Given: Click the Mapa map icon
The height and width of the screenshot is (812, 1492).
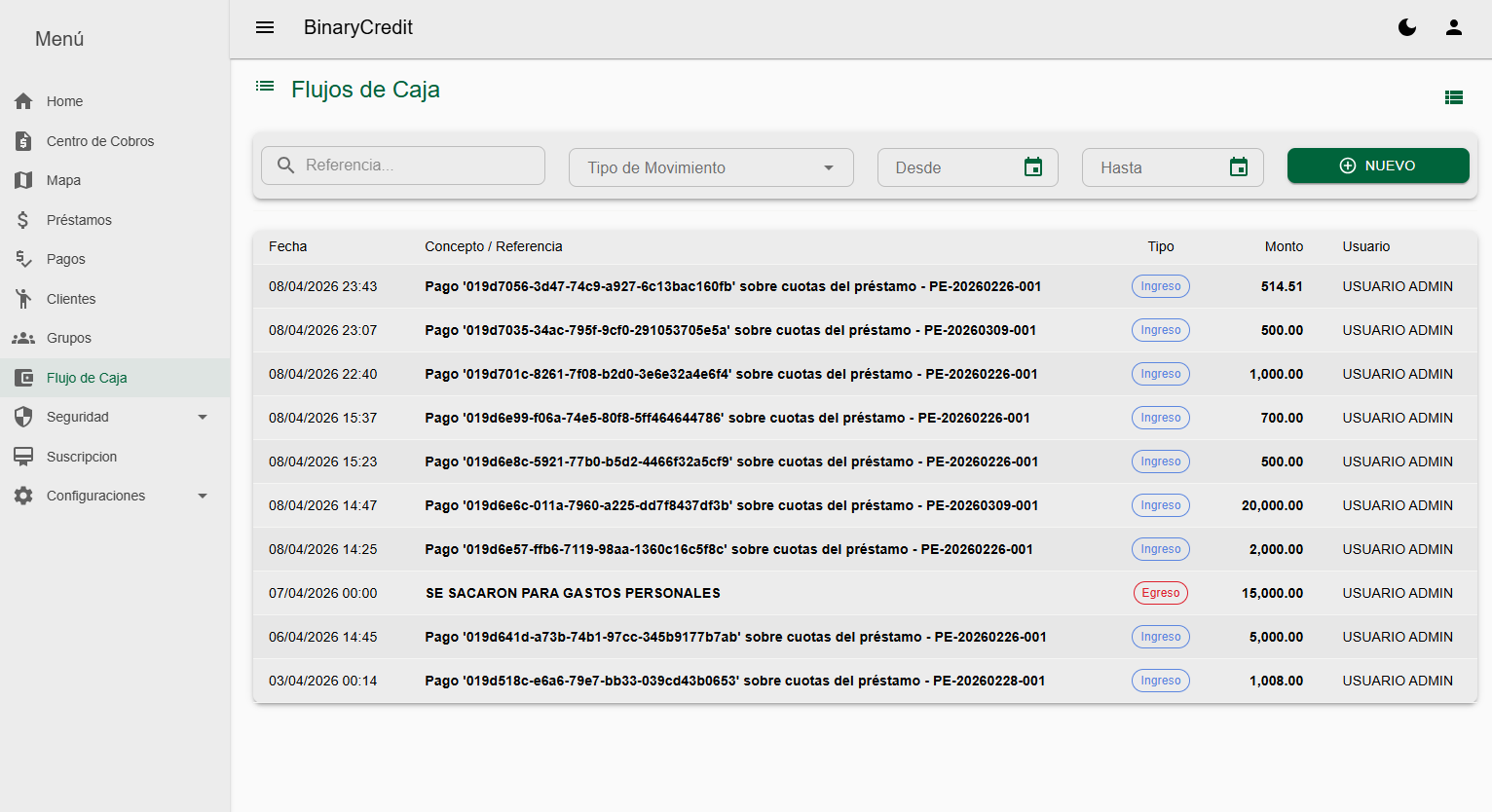Looking at the screenshot, I should 23,180.
